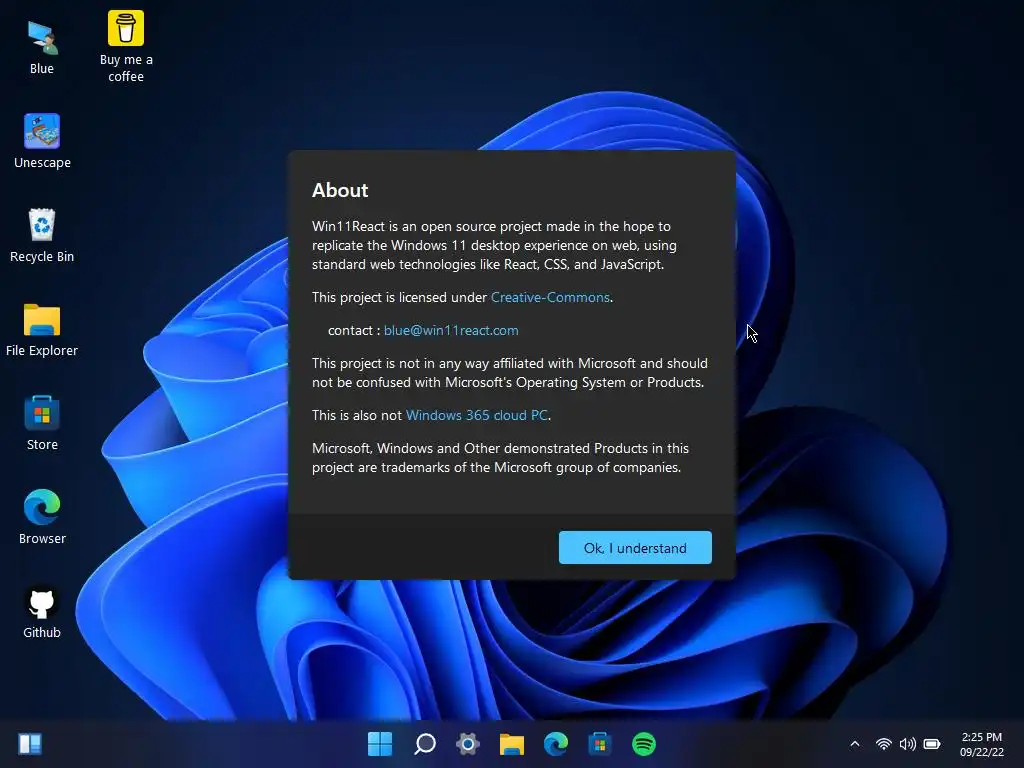Open the volume speaker icon
Viewport: 1024px width, 768px height.
(x=908, y=744)
